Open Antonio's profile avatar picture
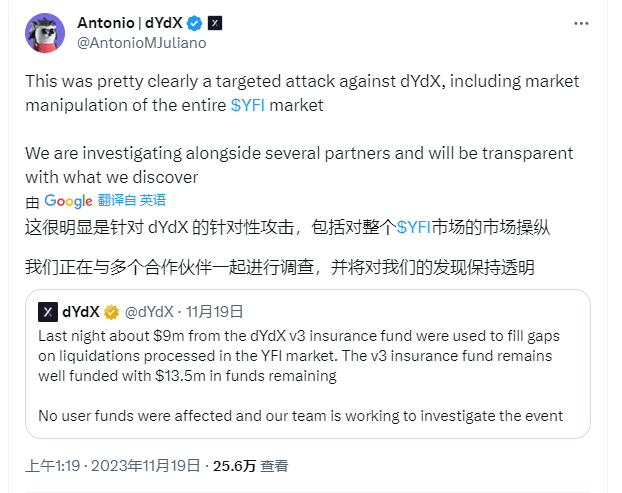Screen dimensions: 622x493 pyautogui.click(x=45, y=33)
